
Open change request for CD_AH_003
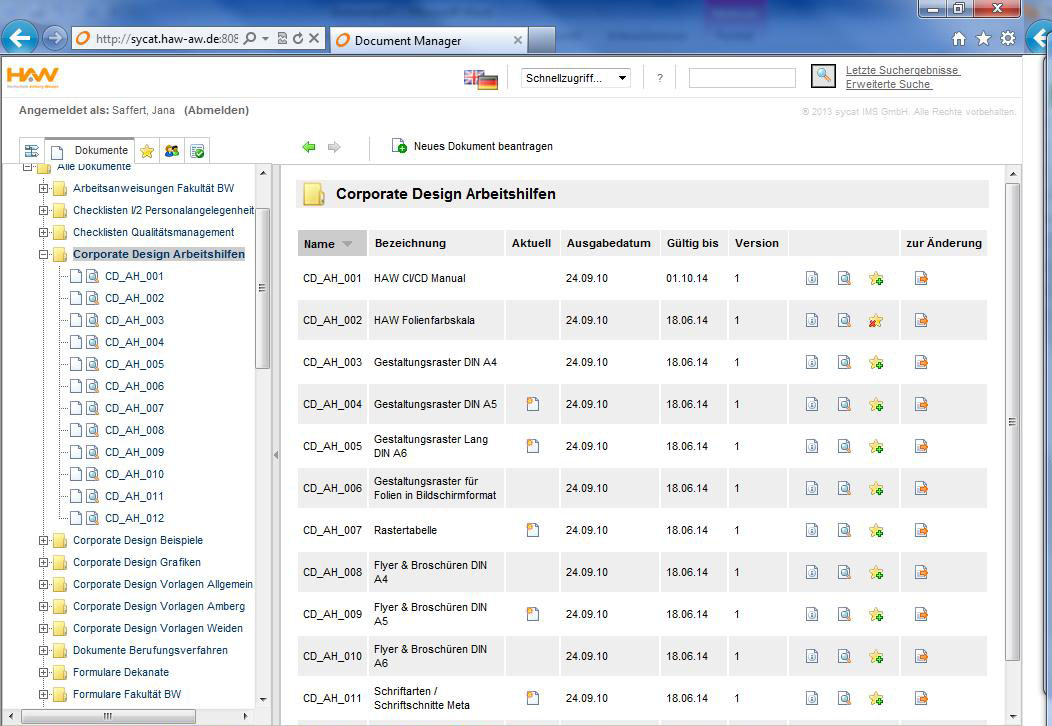point(921,362)
